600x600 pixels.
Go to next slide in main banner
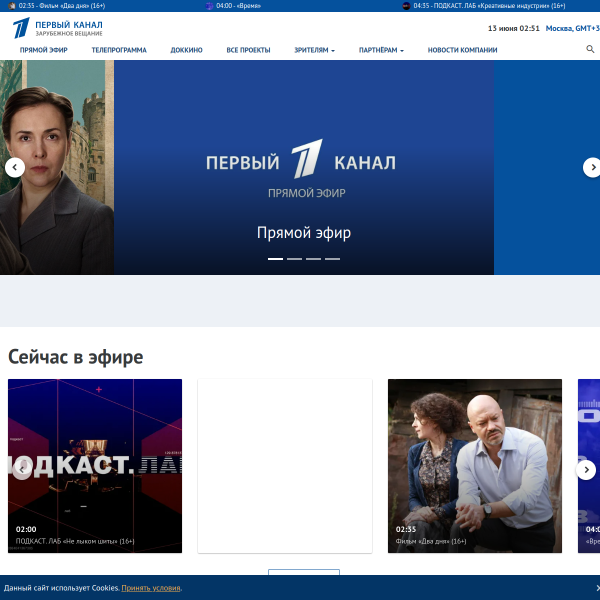click(592, 167)
